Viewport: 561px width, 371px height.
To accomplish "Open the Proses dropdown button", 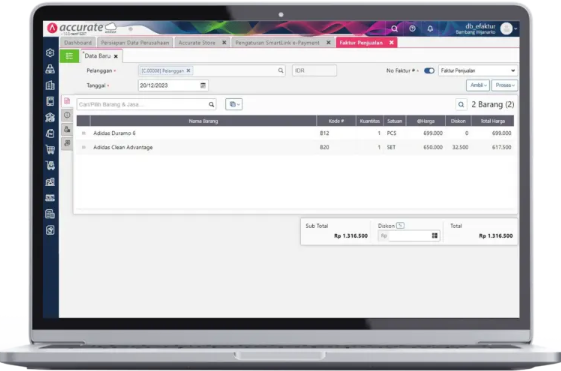I will (504, 85).
